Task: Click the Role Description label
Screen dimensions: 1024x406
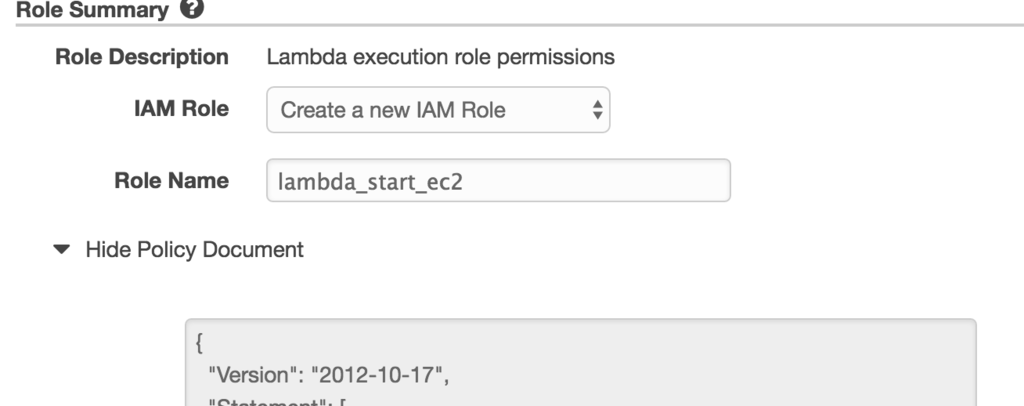Action: tap(140, 57)
